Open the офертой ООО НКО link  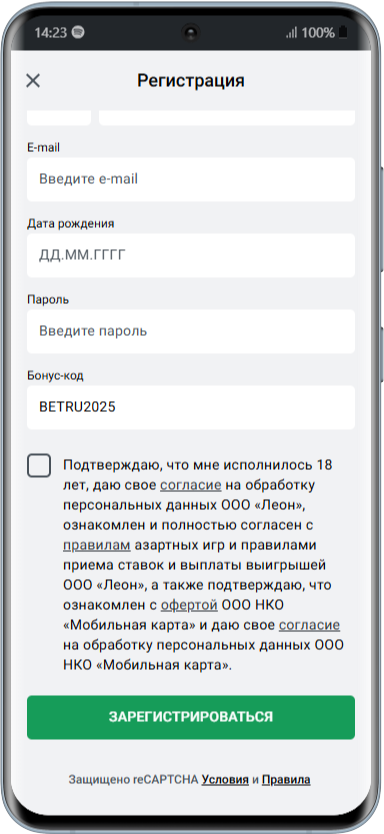189,605
